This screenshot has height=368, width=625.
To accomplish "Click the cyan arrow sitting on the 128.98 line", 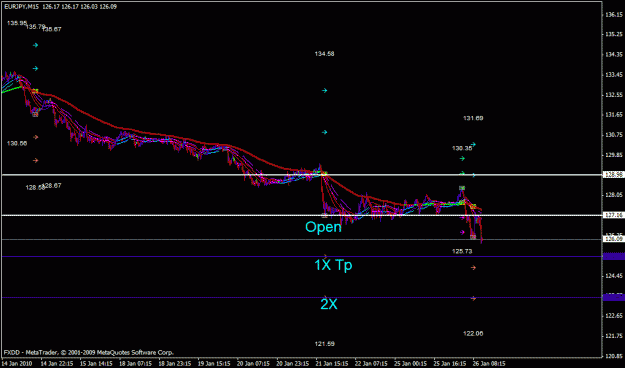I will click(x=473, y=175).
